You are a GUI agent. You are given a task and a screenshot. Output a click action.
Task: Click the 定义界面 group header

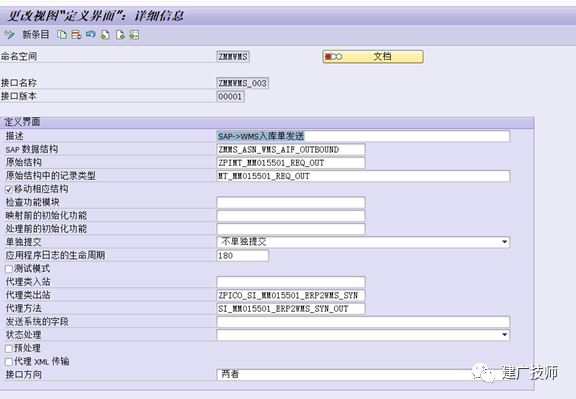267,122
